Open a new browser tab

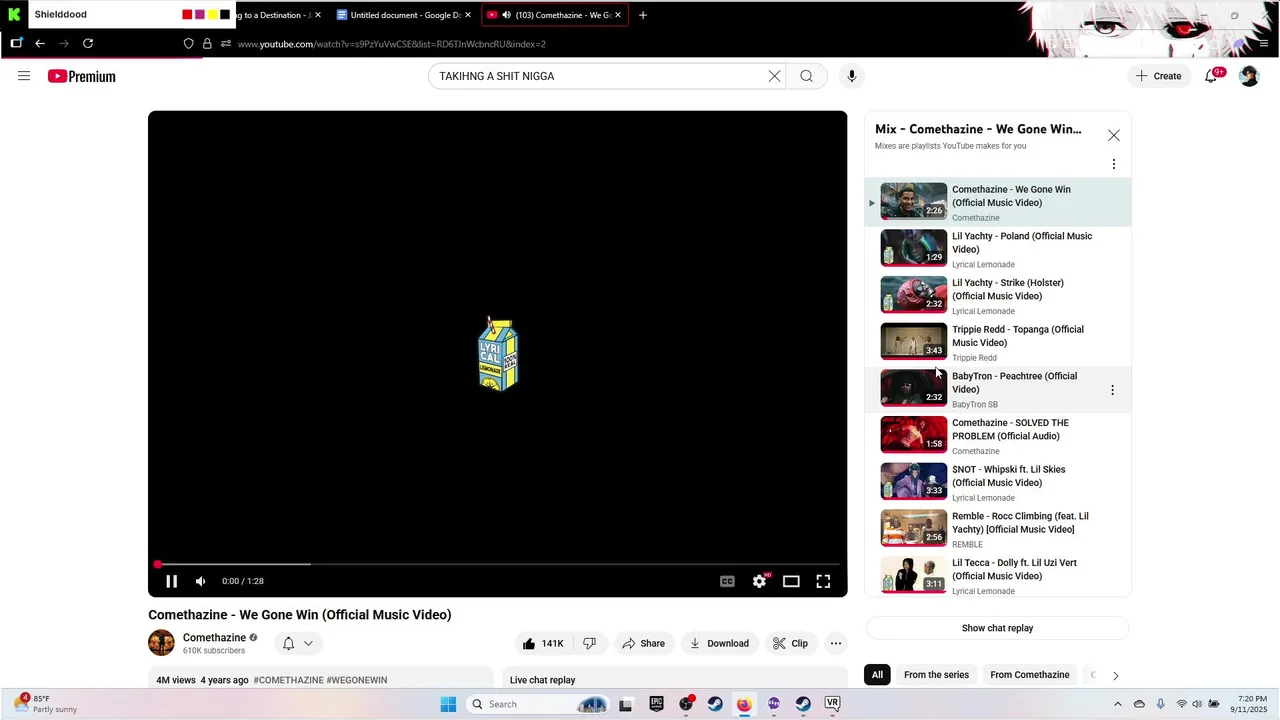click(643, 15)
